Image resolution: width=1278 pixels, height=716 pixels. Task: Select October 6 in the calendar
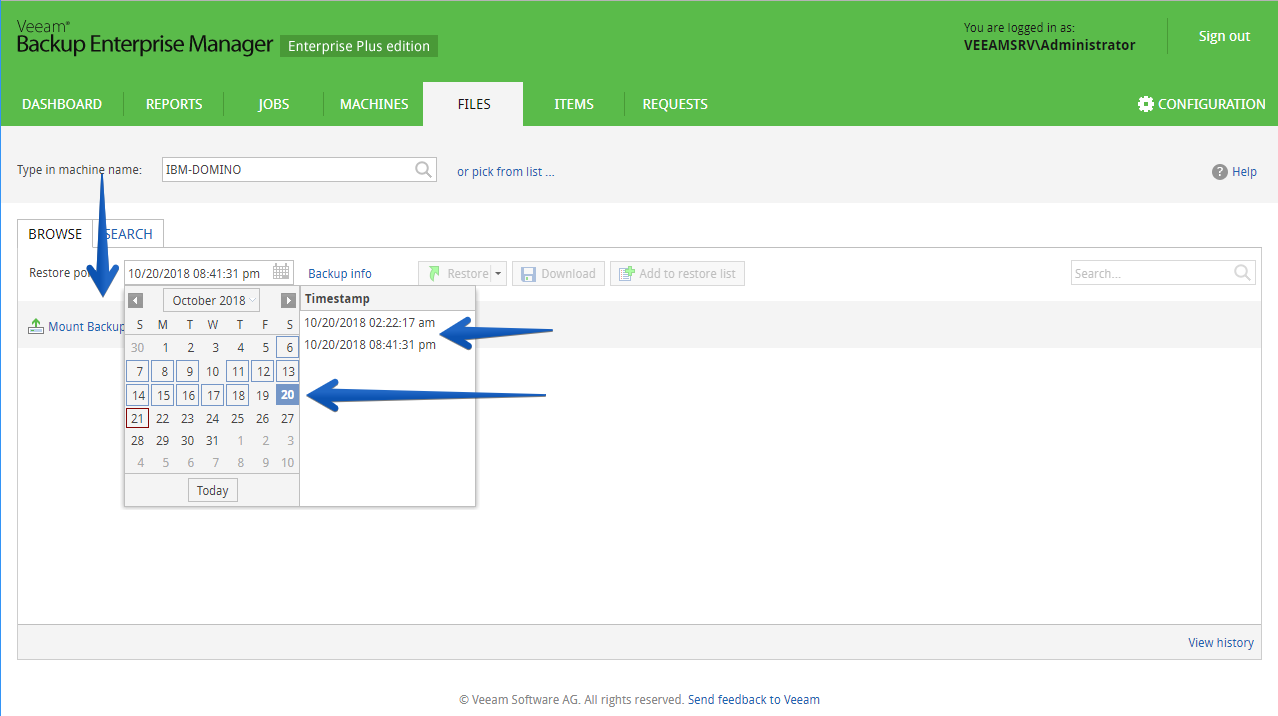tap(287, 348)
